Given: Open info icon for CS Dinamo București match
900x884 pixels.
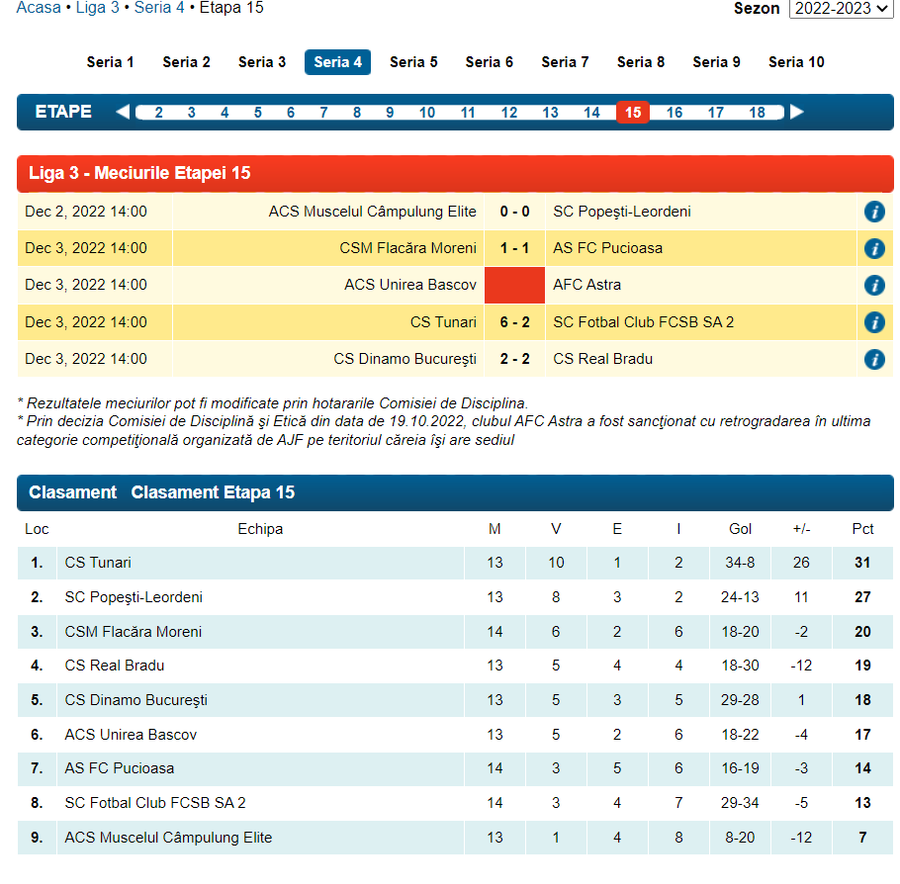Looking at the screenshot, I should click(874, 359).
